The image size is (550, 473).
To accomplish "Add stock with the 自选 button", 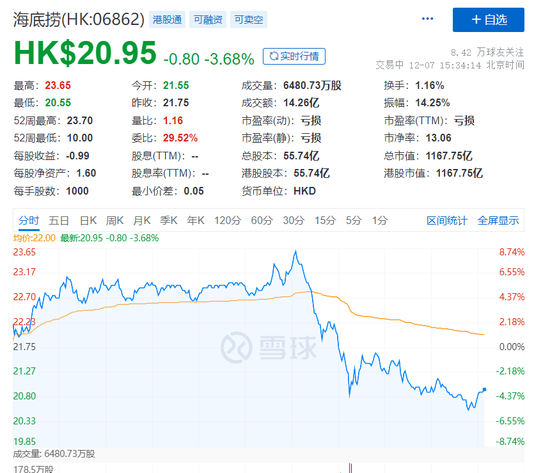I will click(x=488, y=20).
